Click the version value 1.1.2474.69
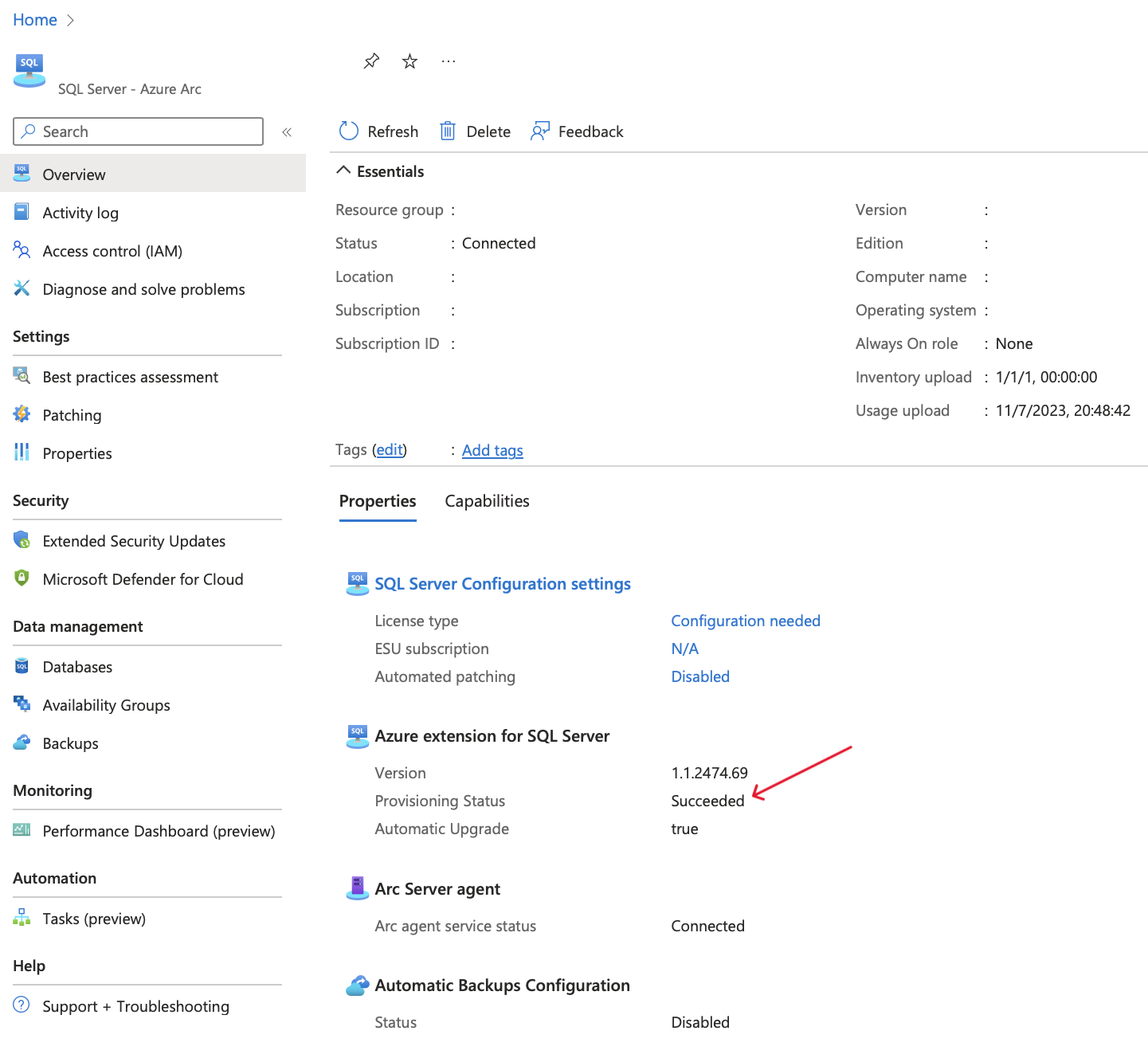The width and height of the screenshot is (1148, 1062). tap(709, 773)
